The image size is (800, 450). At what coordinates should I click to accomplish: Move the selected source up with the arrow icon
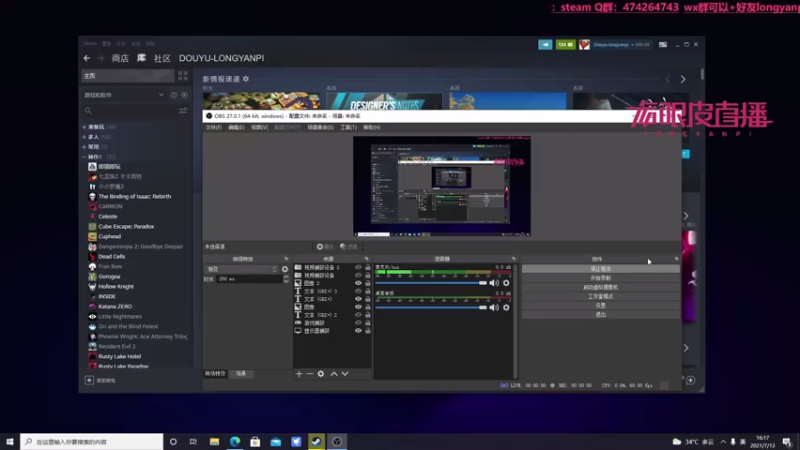[334, 374]
